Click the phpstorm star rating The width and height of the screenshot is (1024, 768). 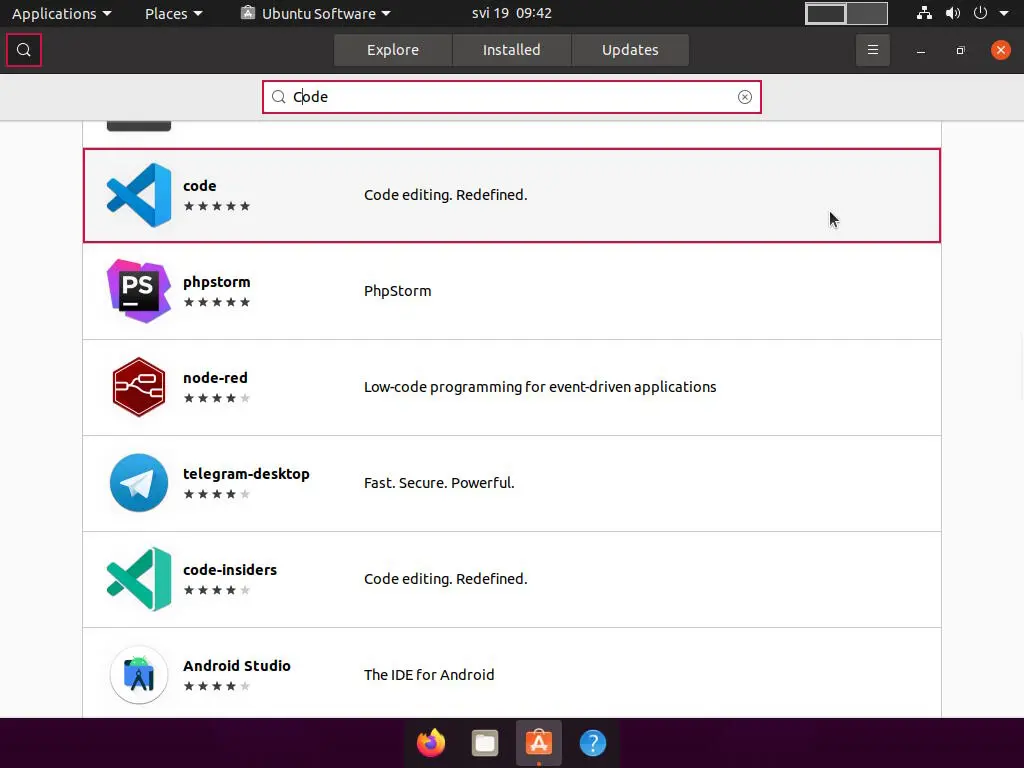[217, 302]
